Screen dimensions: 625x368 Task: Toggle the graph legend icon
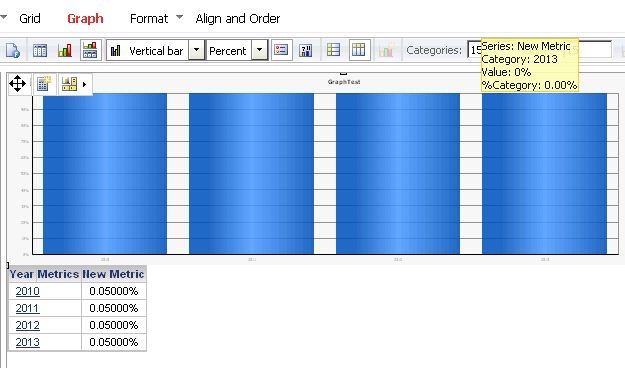click(281, 50)
